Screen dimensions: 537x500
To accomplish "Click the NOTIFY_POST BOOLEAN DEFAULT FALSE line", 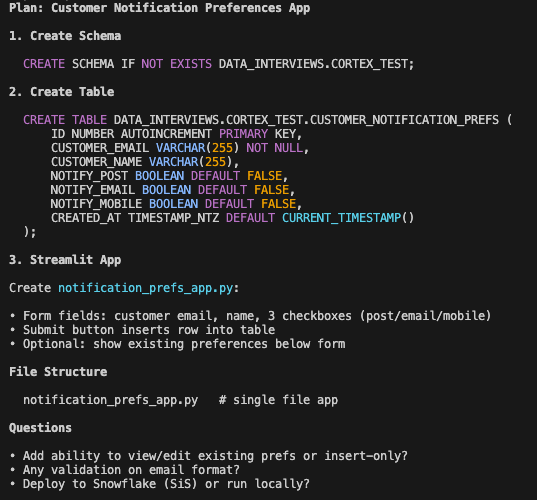I will click(x=169, y=176).
